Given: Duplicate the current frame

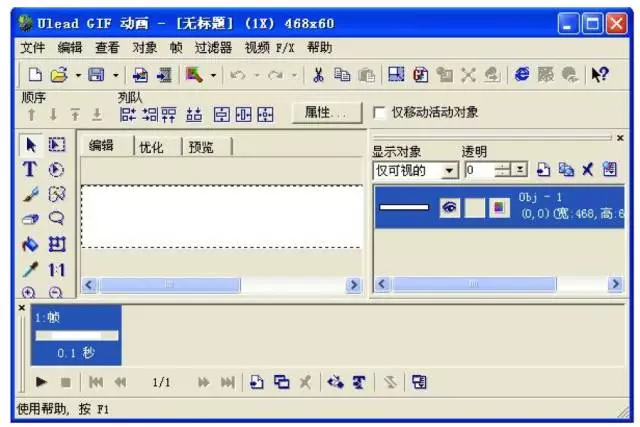Looking at the screenshot, I should (x=282, y=382).
